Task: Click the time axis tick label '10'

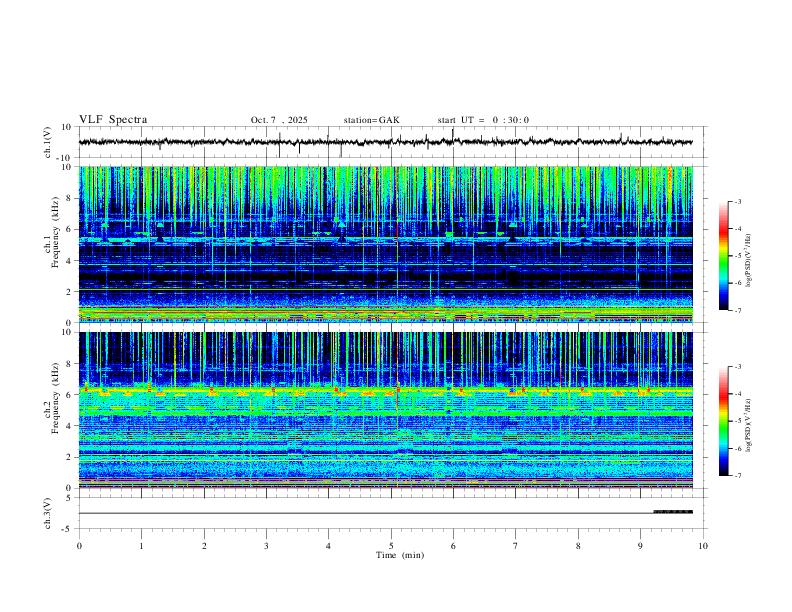Action: pyautogui.click(x=703, y=546)
